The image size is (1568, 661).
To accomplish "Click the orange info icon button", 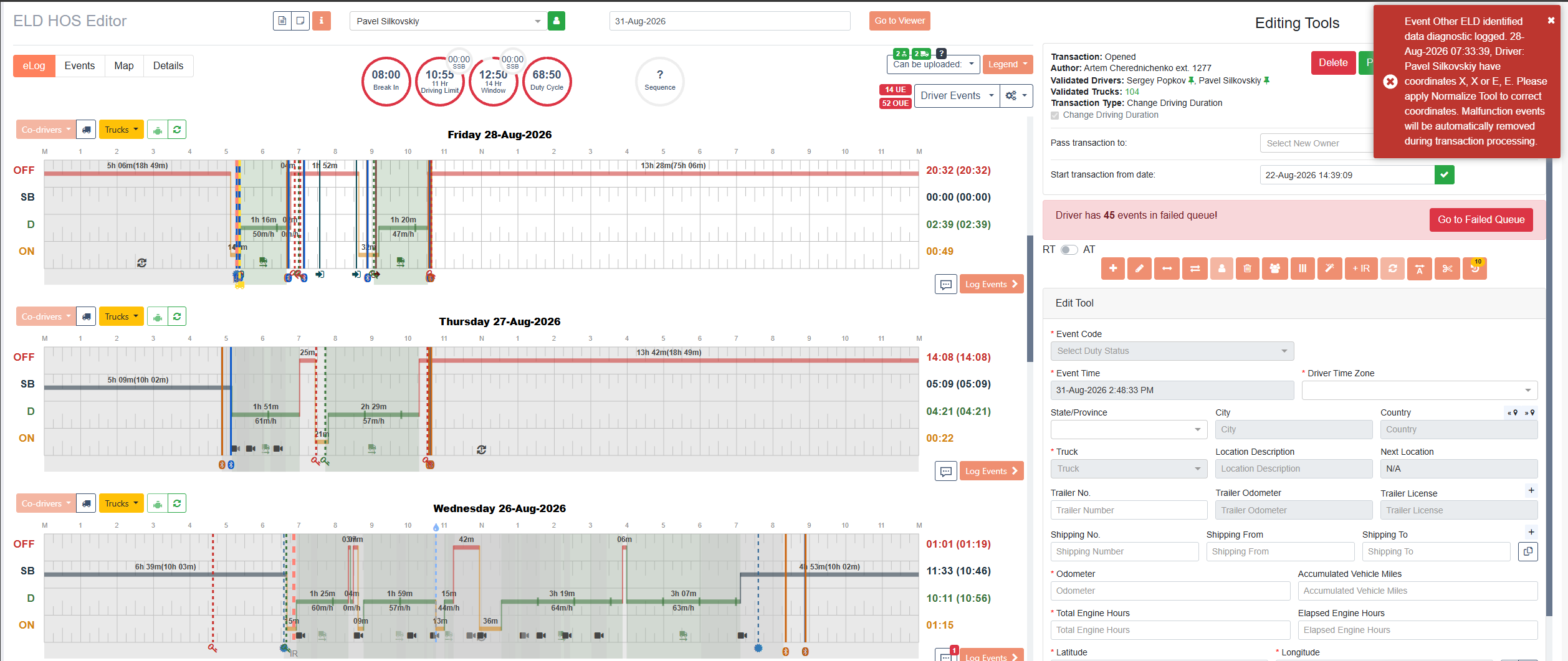I will pos(322,21).
